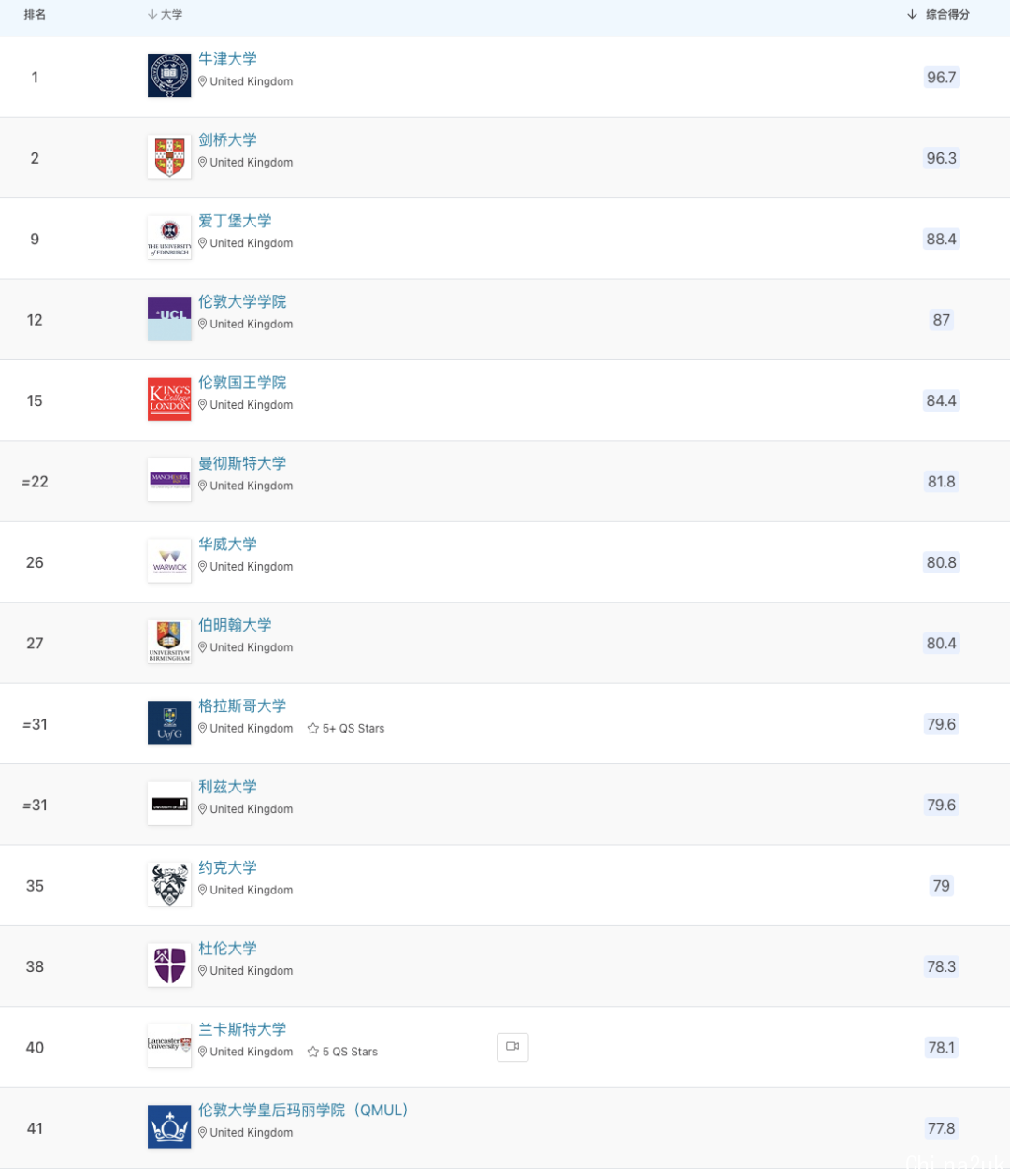Click the 5 QS Stars badge for Lancaster

(x=342, y=1053)
